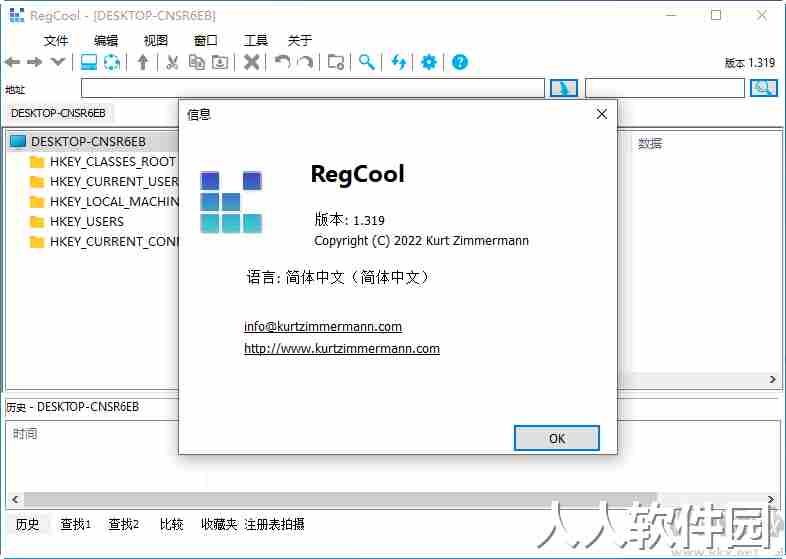786x559 pixels.
Task: Select the HKEY_LOCAL_MACHINE key
Action: point(114,202)
